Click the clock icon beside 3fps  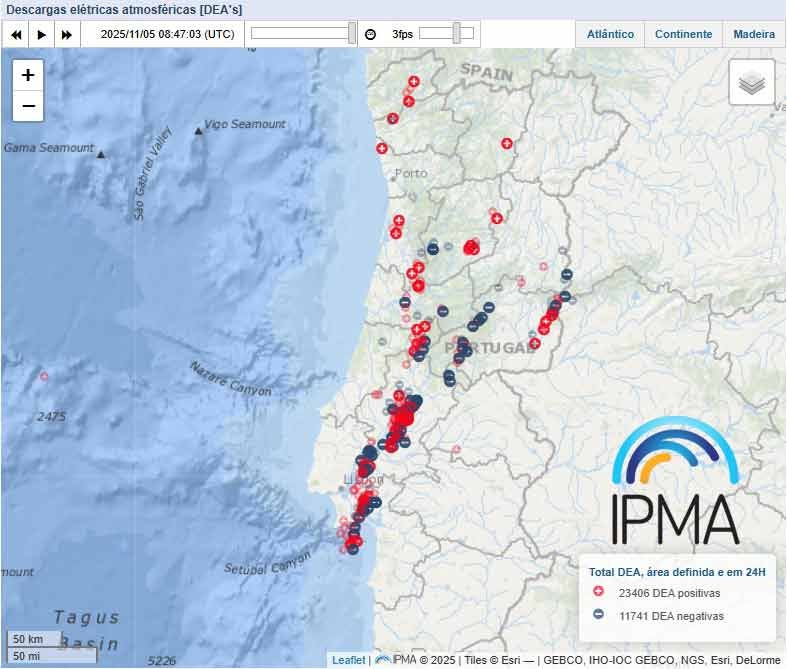click(x=370, y=34)
